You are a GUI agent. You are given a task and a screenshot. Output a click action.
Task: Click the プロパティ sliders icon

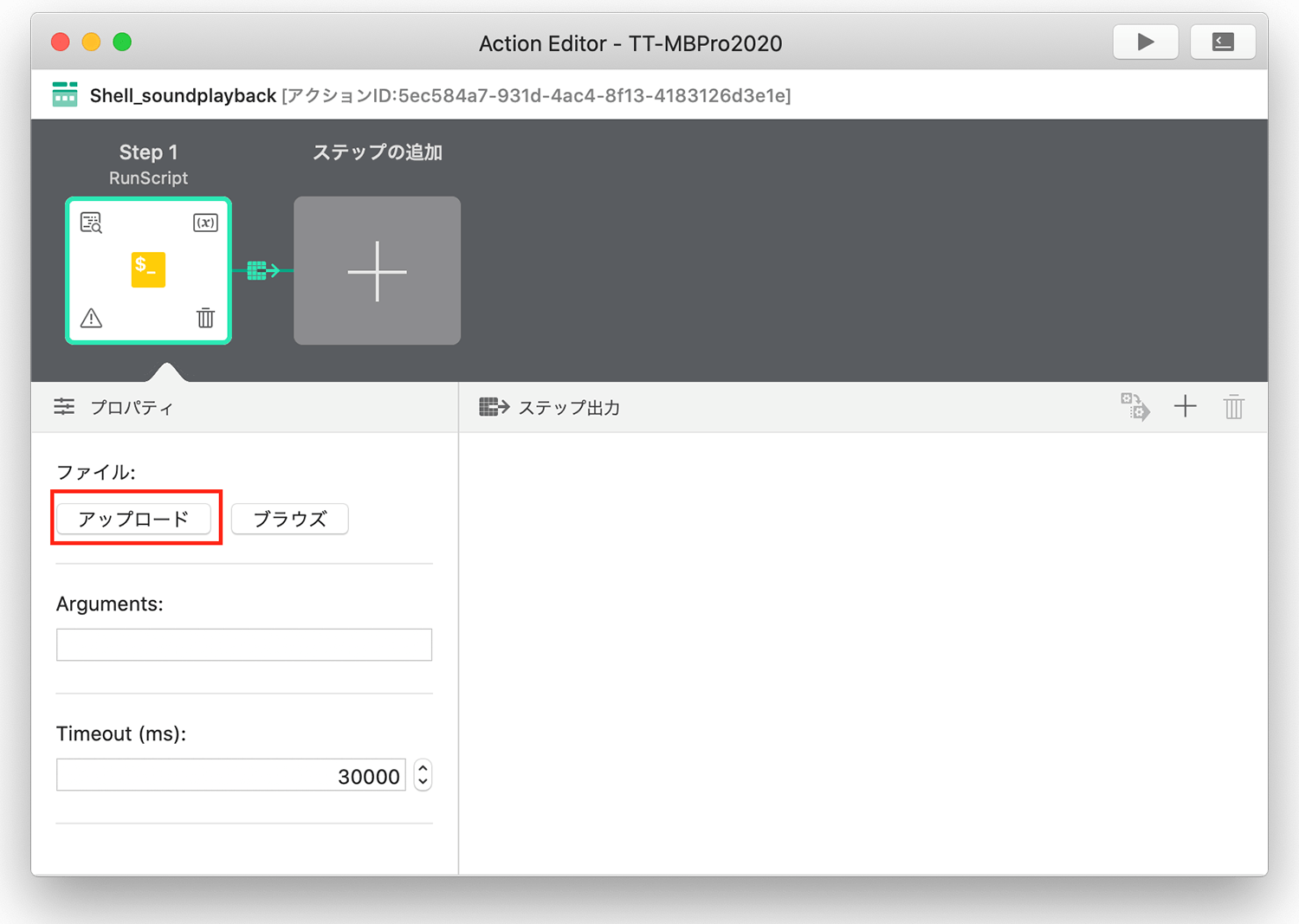[64, 407]
